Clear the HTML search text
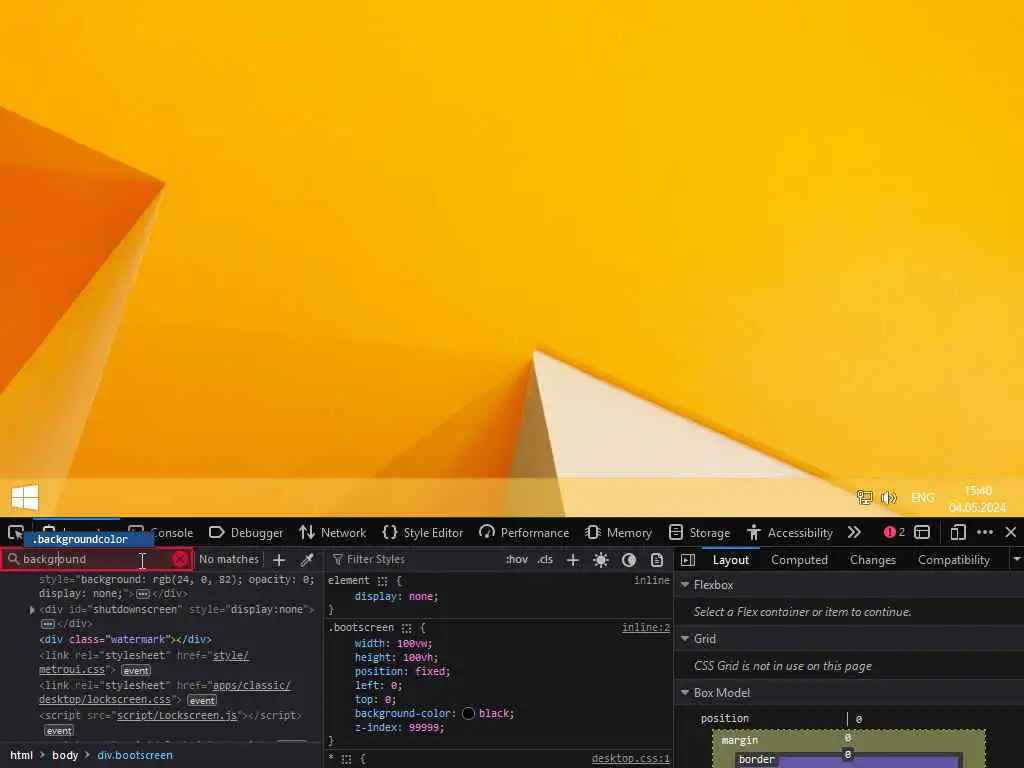Screen dimensions: 1024x768 pos(180,559)
